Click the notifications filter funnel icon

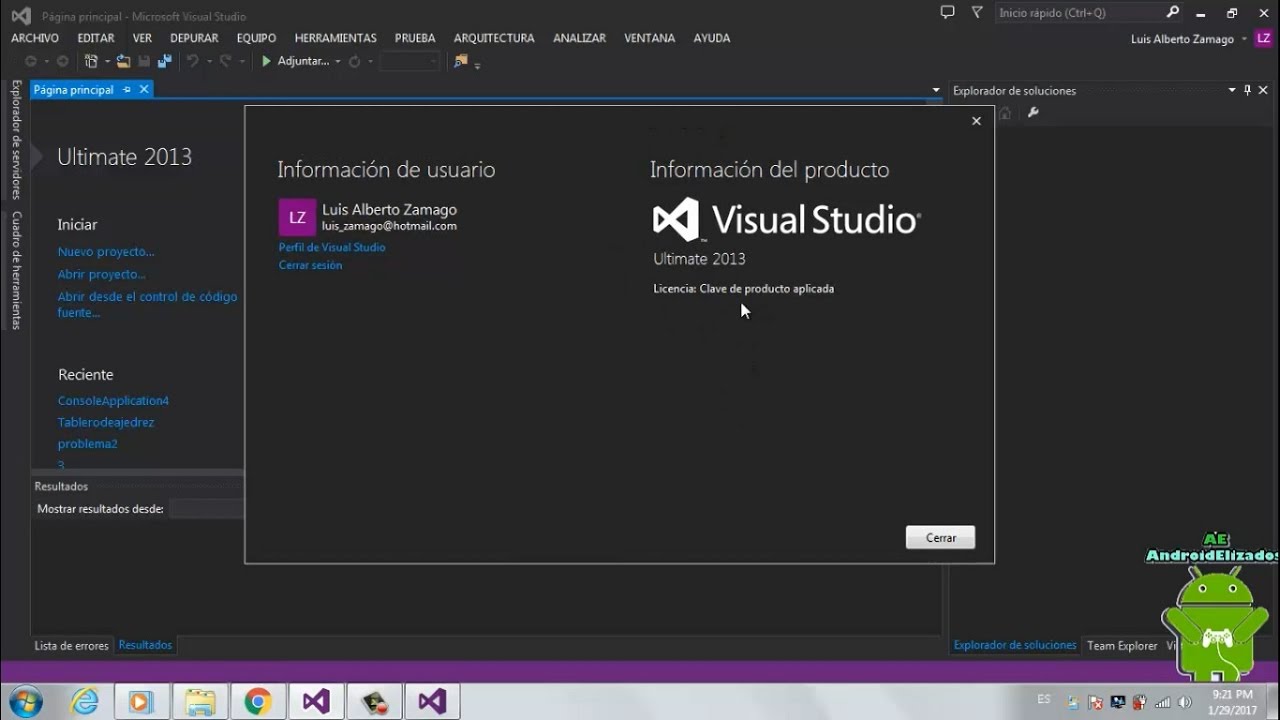[x=977, y=13]
